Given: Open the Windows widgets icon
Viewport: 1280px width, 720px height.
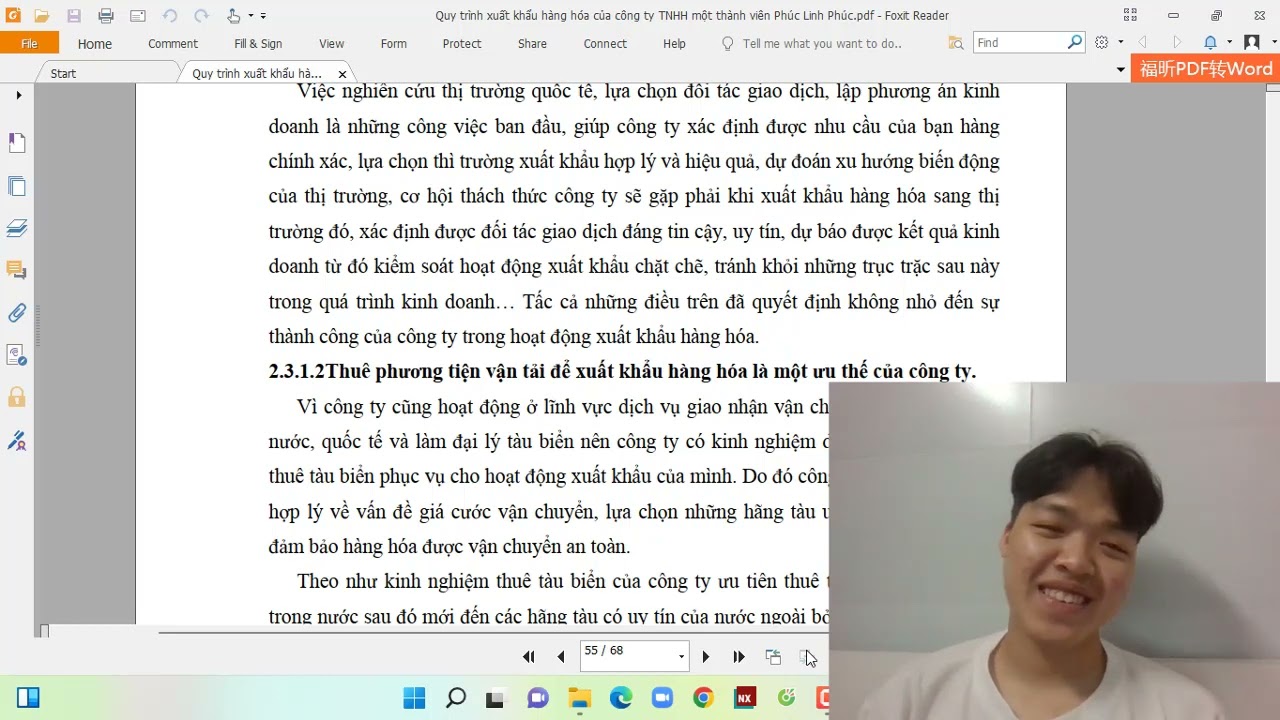Looking at the screenshot, I should point(28,698).
